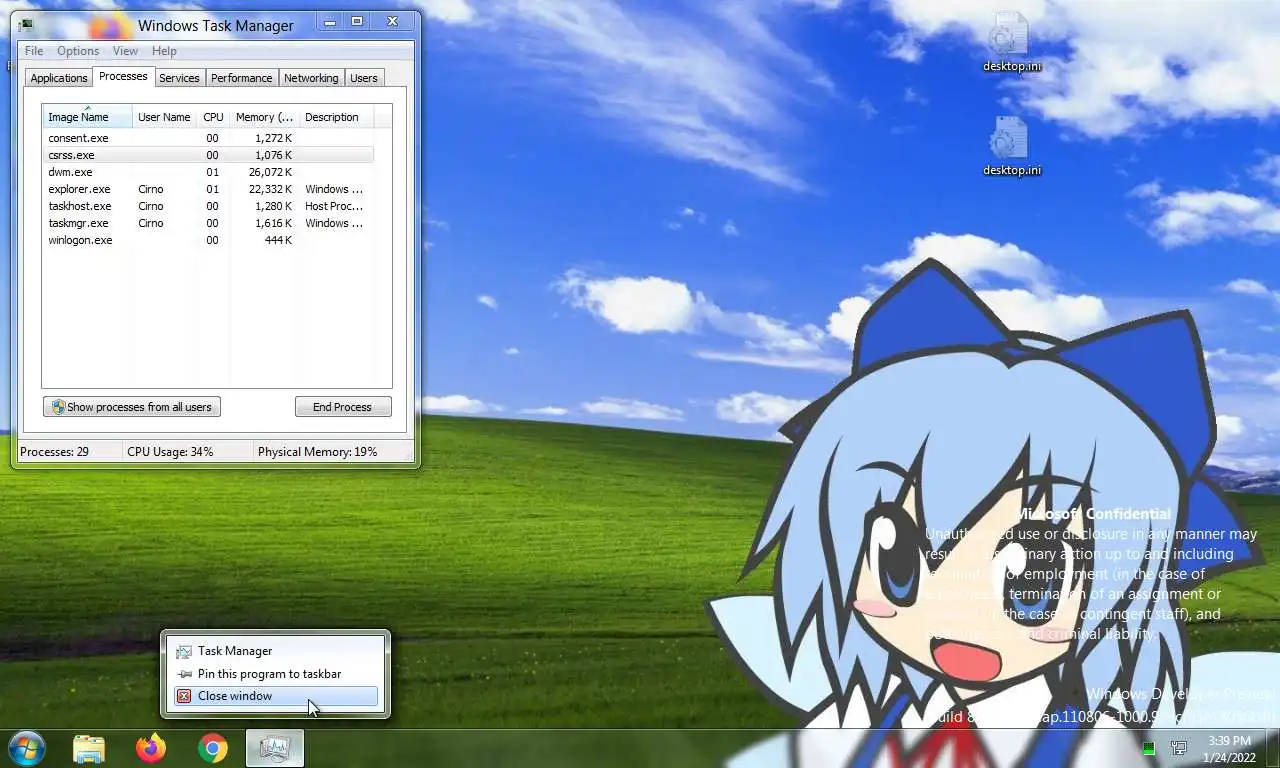Click the End Process button

click(x=343, y=407)
